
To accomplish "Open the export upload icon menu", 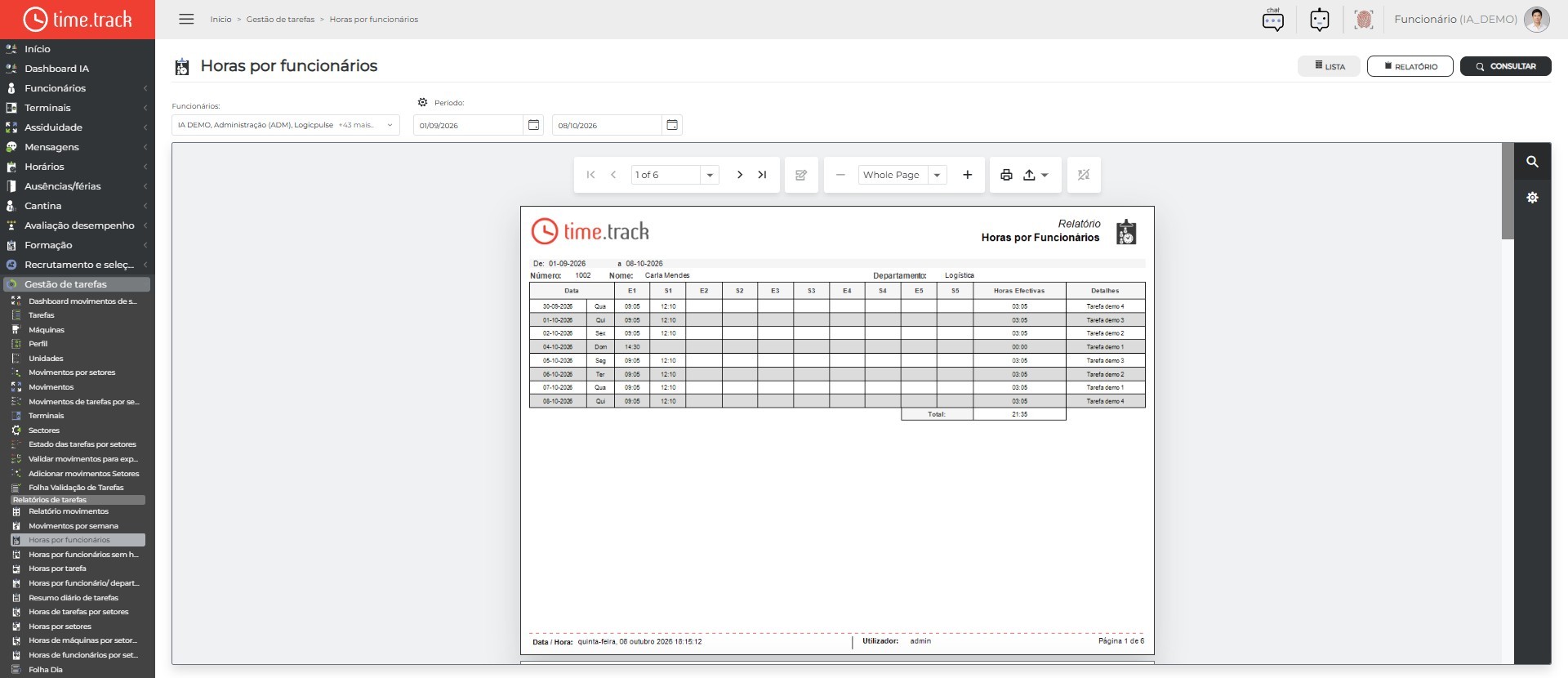I will 1036,175.
